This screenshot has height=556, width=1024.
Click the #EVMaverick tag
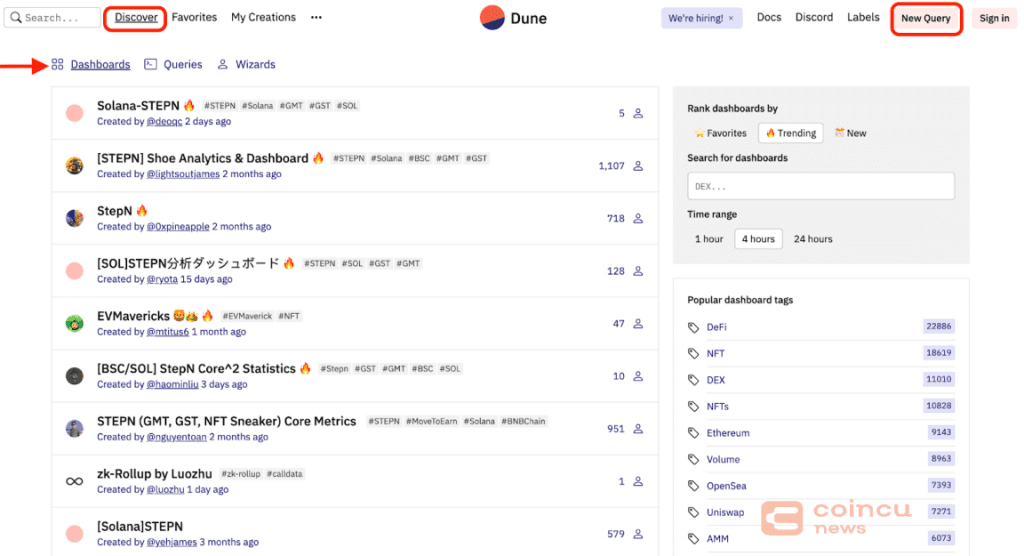247,316
